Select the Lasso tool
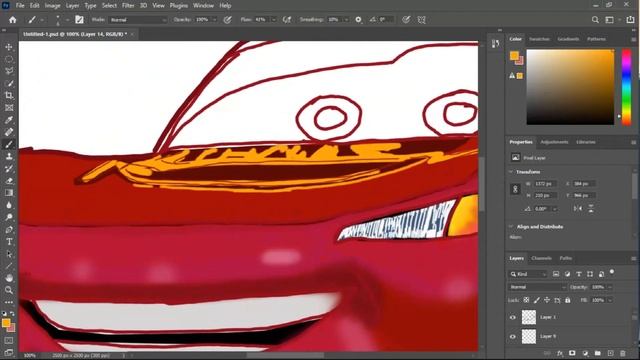This screenshot has width=640, height=360. coord(9,71)
